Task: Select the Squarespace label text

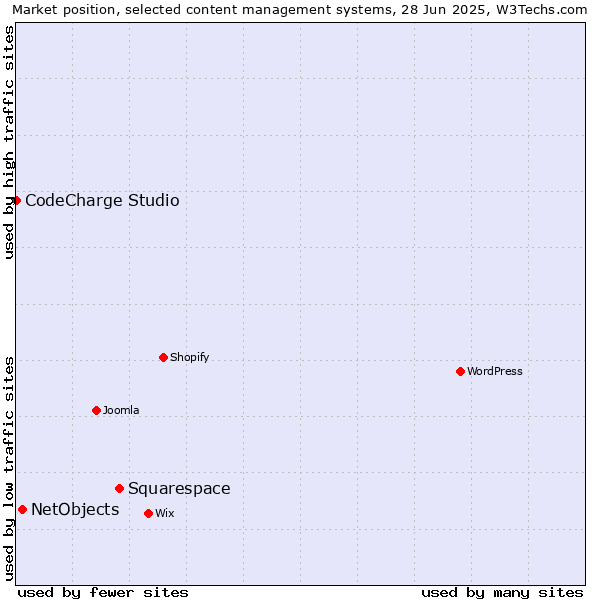Action: tap(179, 489)
